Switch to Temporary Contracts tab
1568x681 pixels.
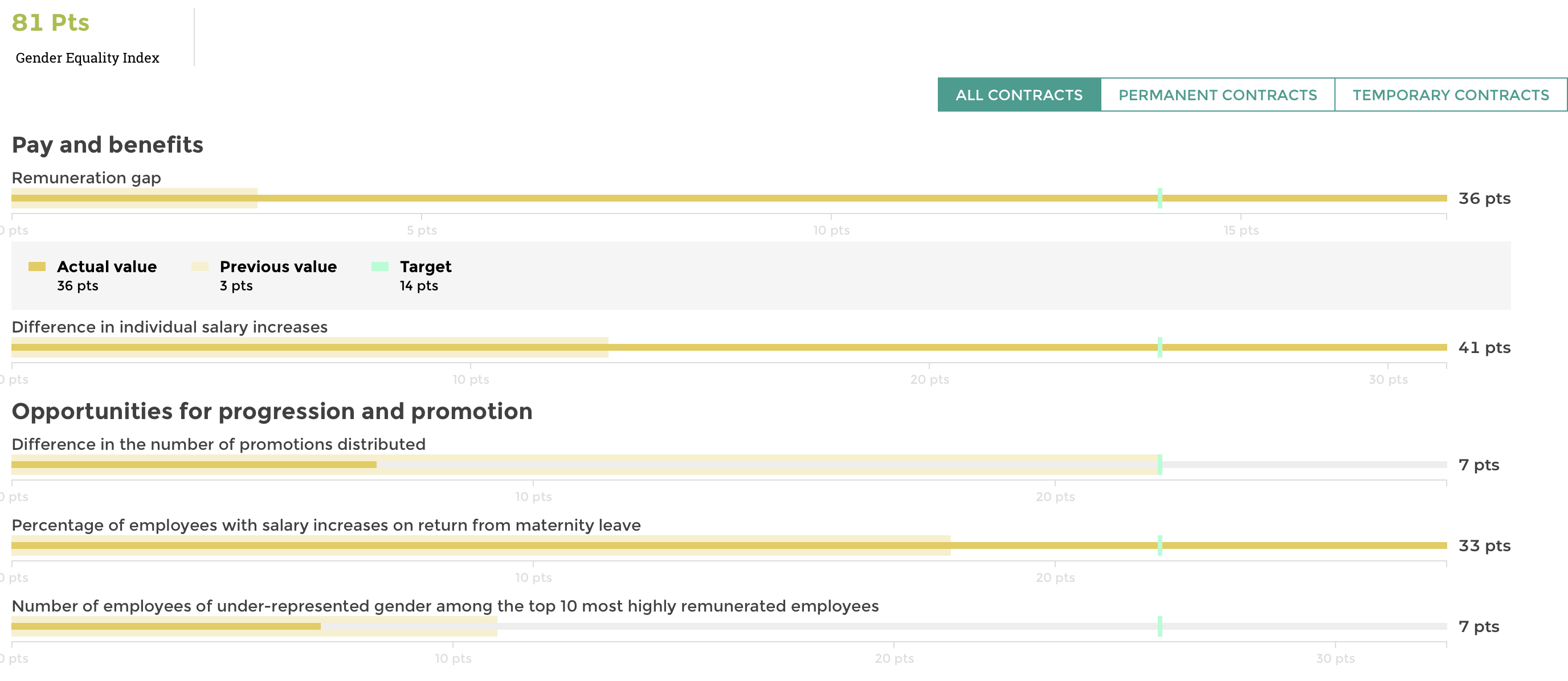tap(1450, 95)
